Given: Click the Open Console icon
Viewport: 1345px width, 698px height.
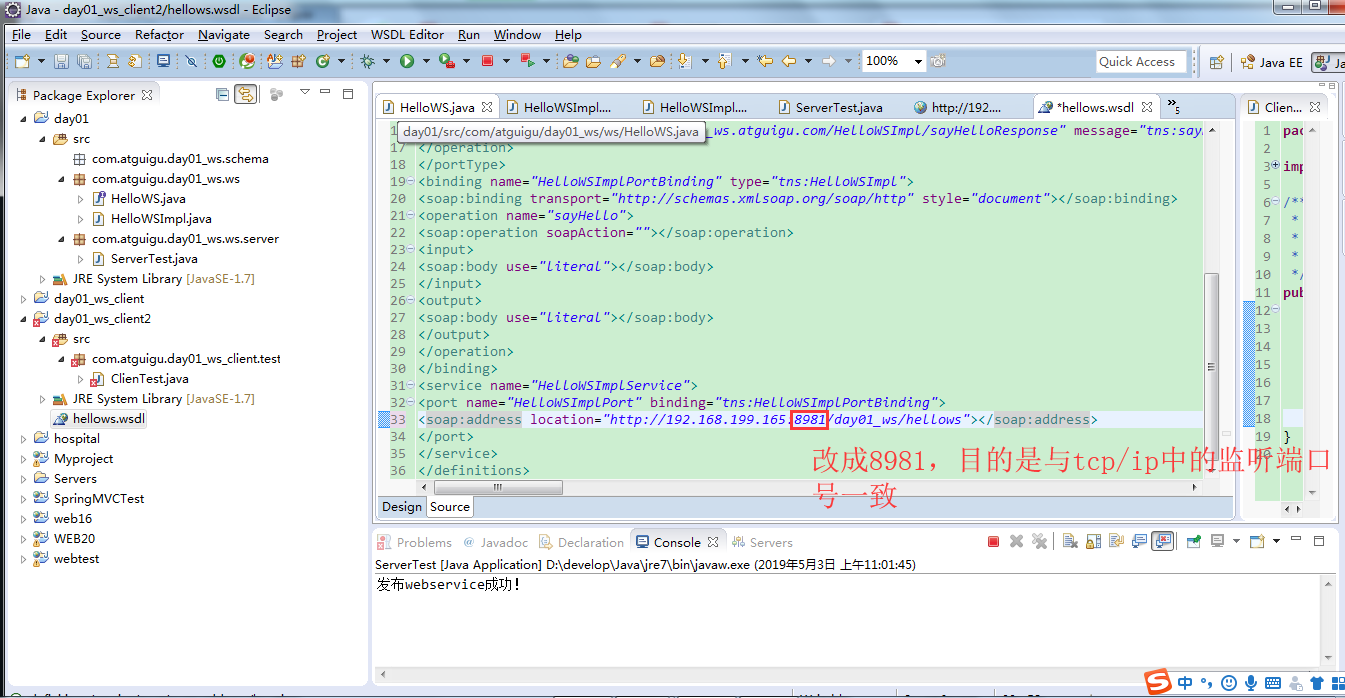Looking at the screenshot, I should click(x=1257, y=541).
